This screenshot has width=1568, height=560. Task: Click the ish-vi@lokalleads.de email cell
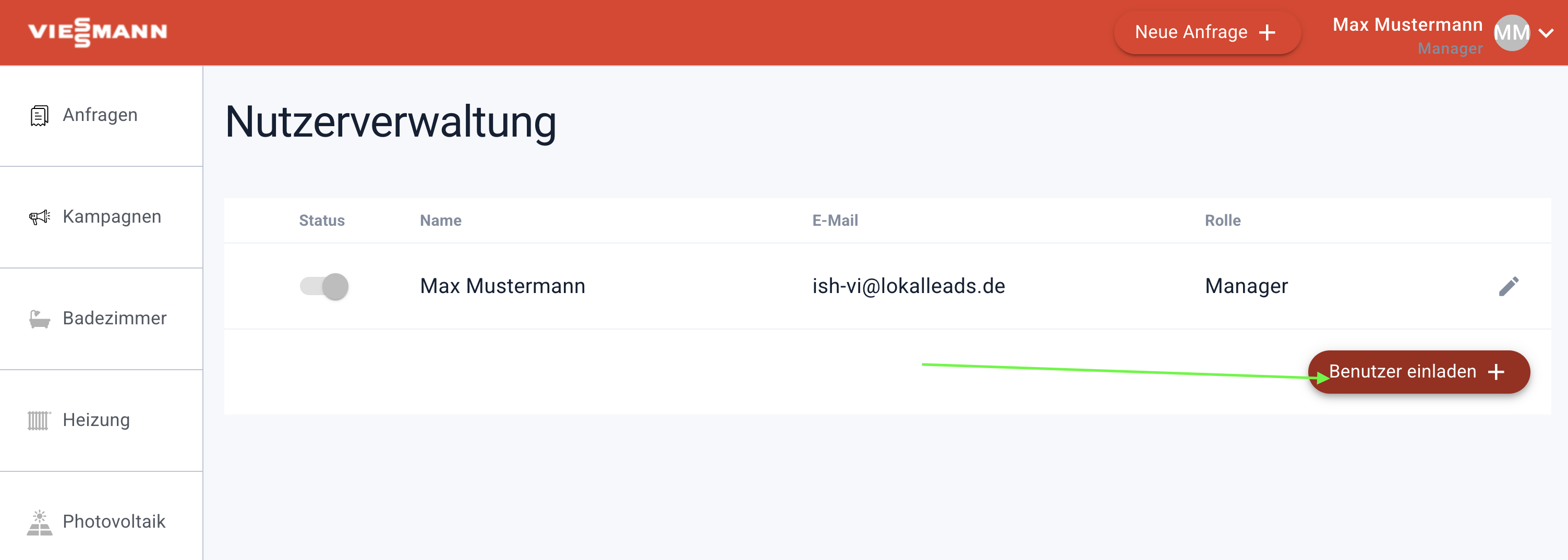pyautogui.click(x=908, y=286)
